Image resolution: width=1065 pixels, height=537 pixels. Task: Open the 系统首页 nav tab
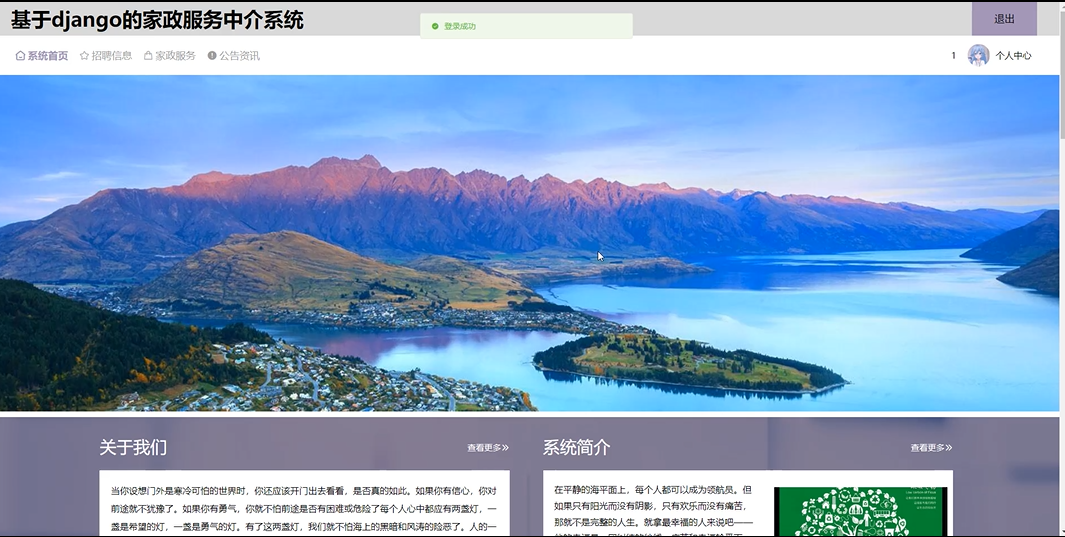point(41,56)
